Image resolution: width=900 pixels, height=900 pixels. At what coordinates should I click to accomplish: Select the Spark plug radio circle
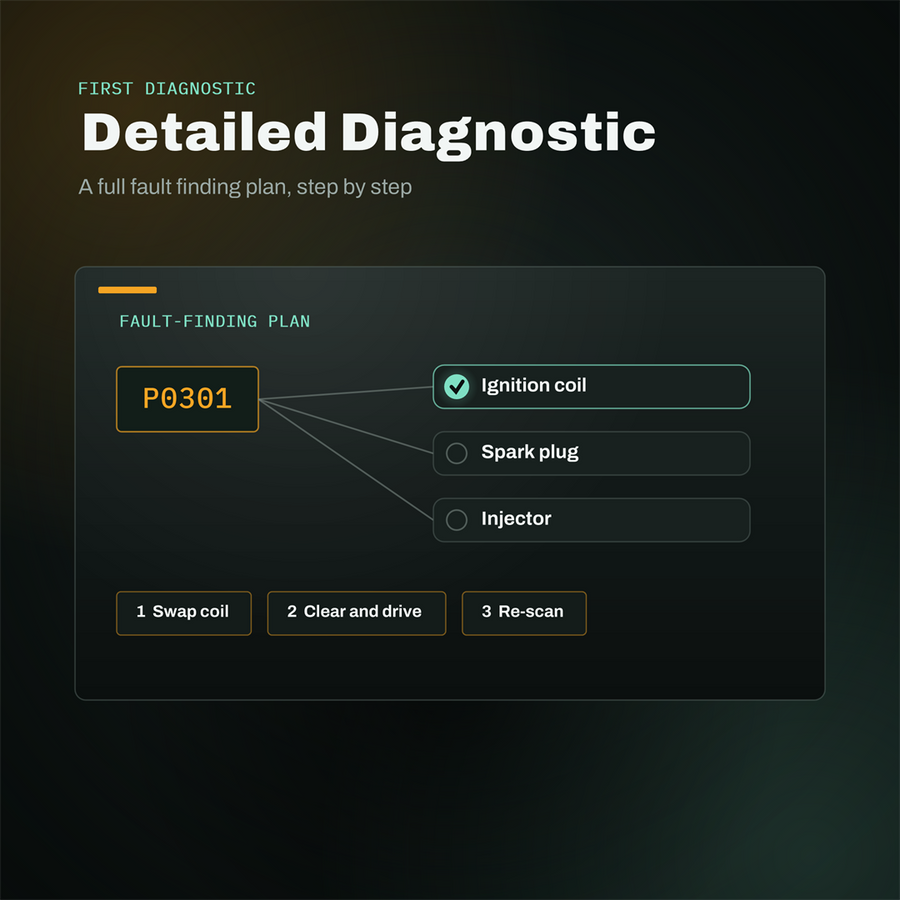point(456,453)
